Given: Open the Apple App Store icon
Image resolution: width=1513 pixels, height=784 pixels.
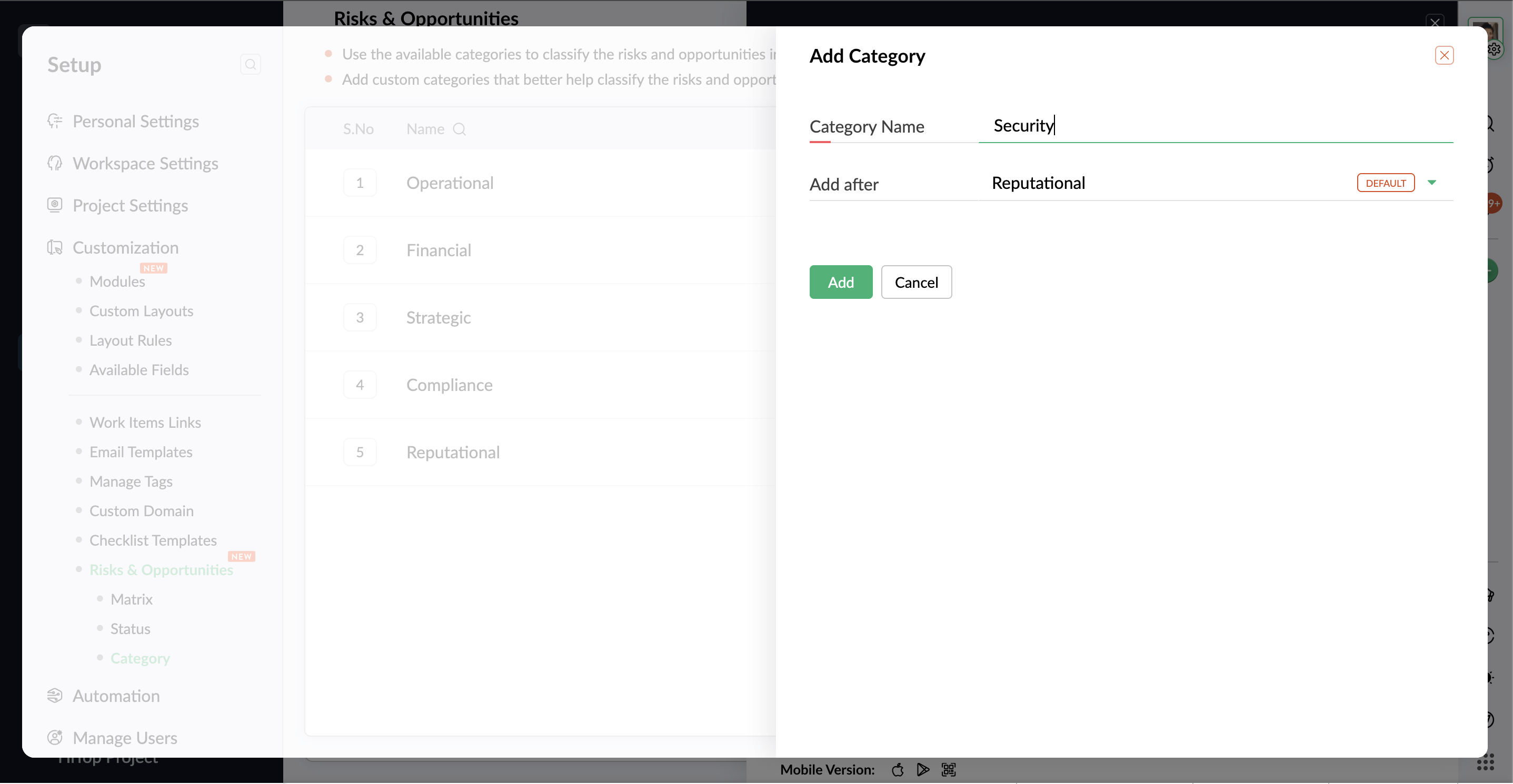Looking at the screenshot, I should click(898, 769).
